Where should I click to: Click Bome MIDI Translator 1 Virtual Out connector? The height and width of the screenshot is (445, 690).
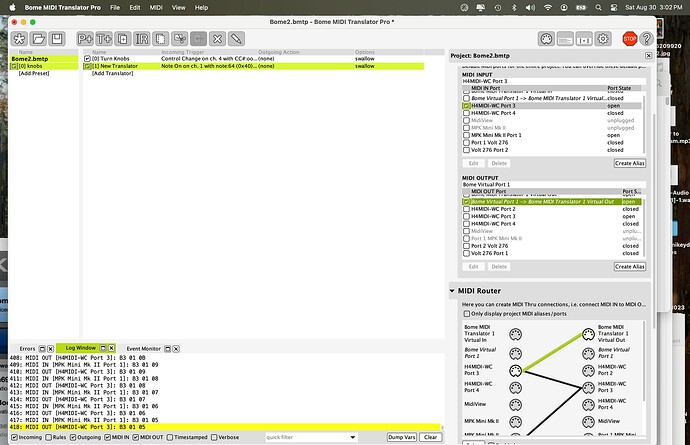(588, 334)
